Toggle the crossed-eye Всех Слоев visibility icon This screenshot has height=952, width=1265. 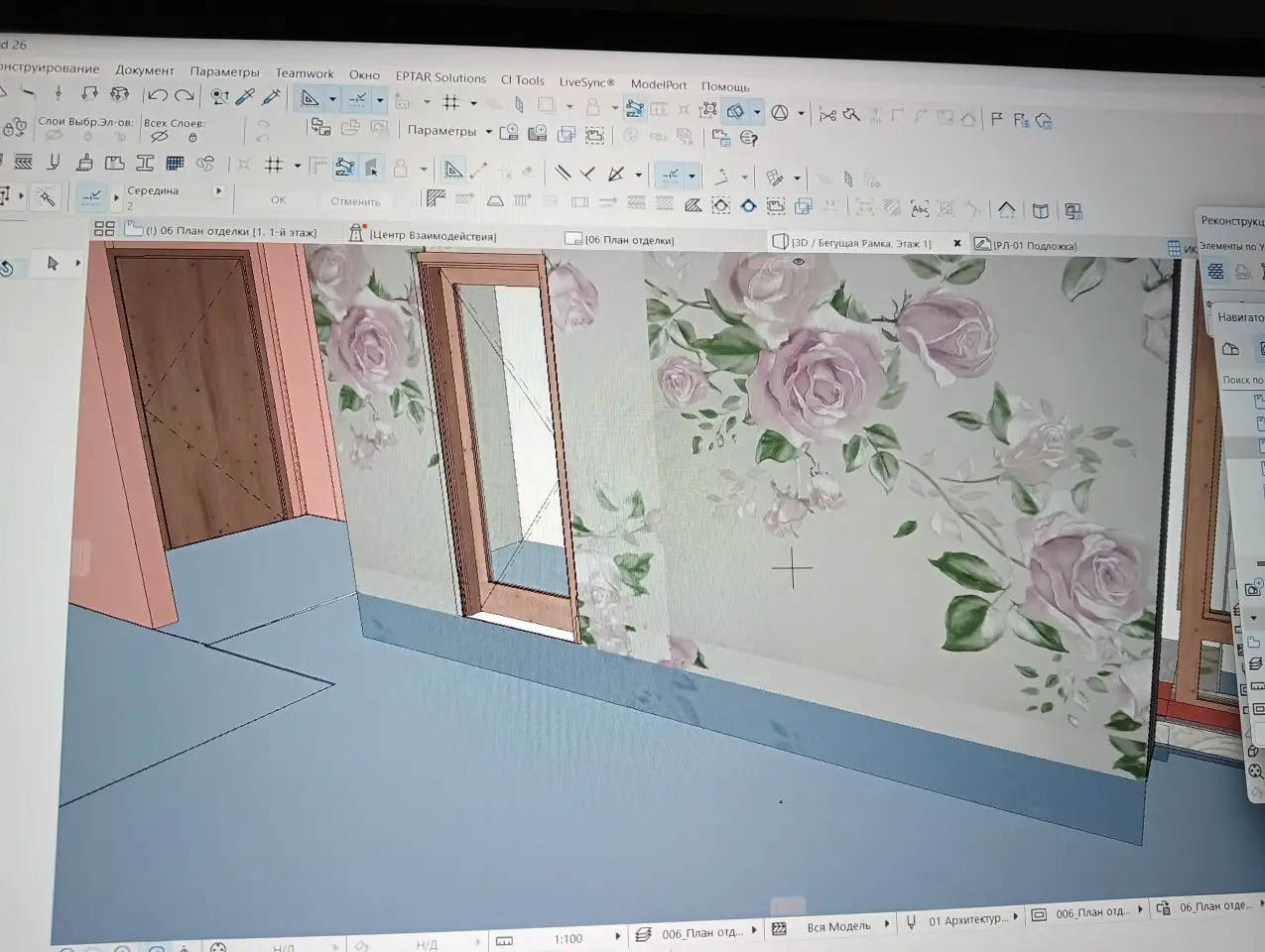click(159, 137)
